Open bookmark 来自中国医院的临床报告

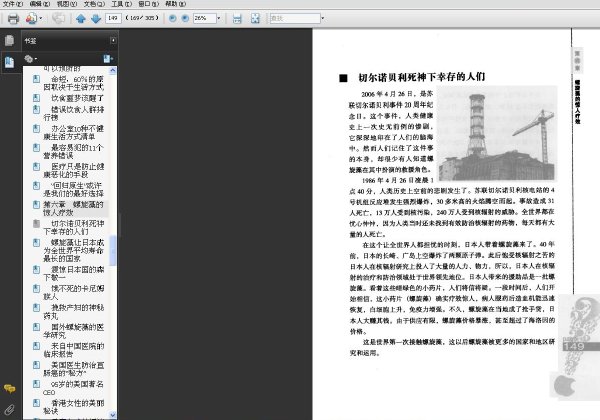(73, 350)
